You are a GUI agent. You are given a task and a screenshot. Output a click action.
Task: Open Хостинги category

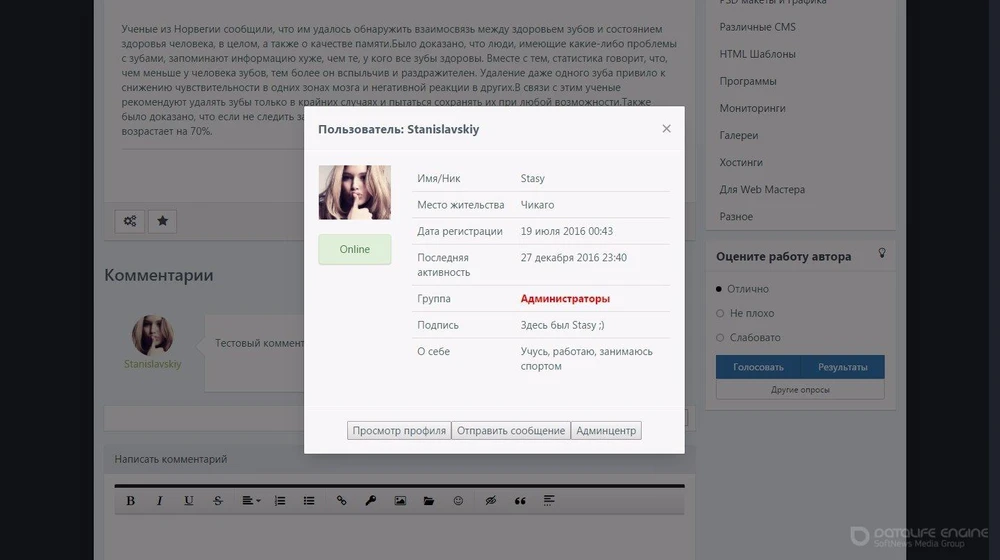click(x=741, y=163)
